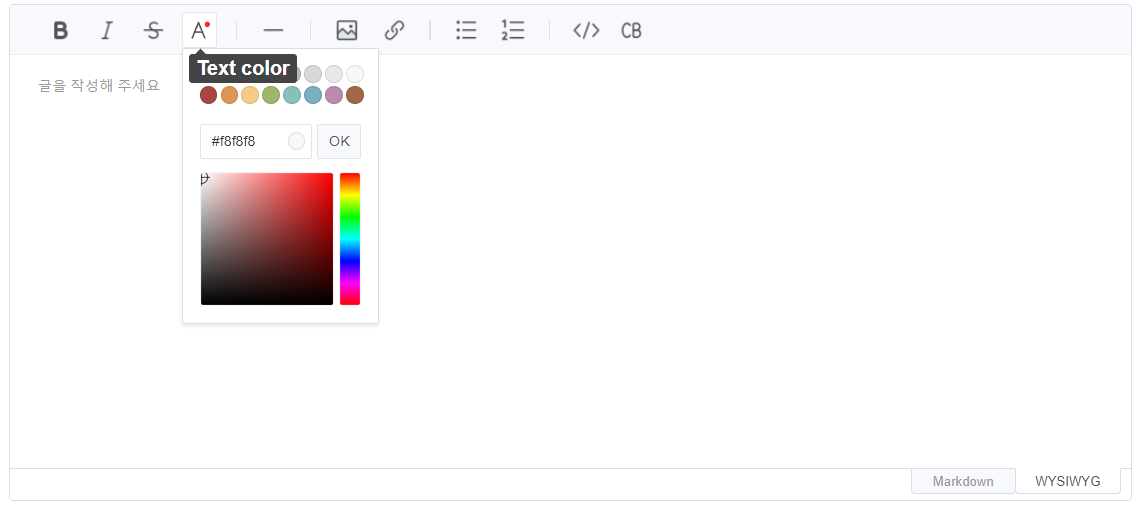Viewport: 1145px width, 505px height.
Task: Insert an image
Action: coord(347,30)
